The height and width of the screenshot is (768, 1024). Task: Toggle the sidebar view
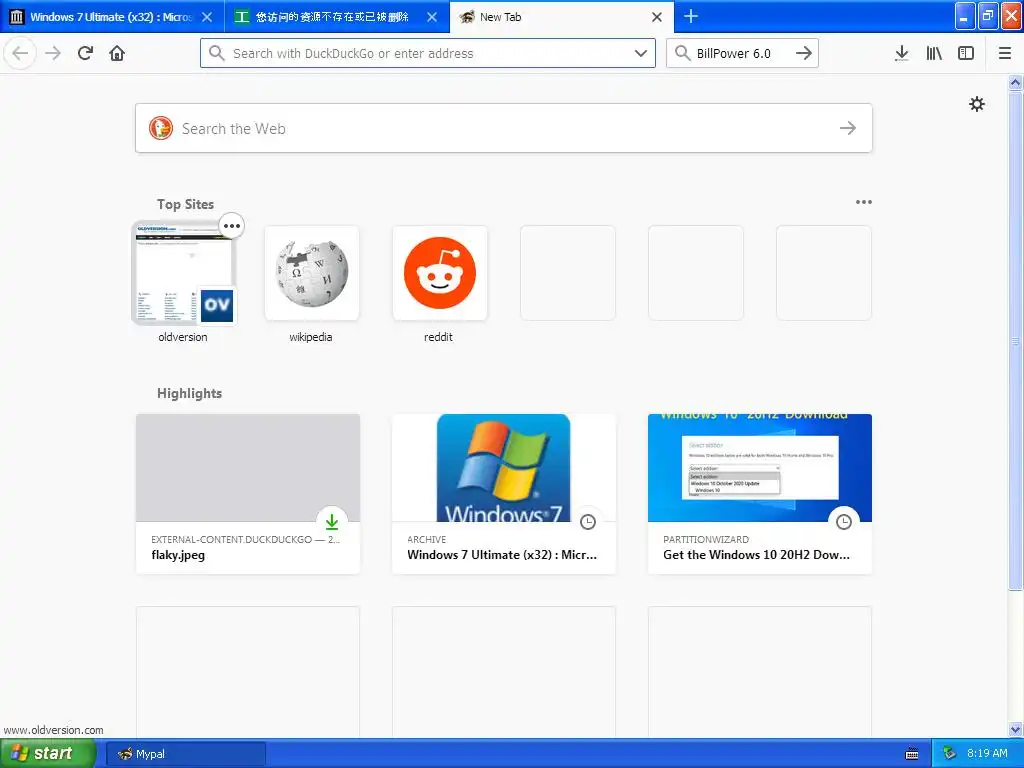[x=966, y=53]
